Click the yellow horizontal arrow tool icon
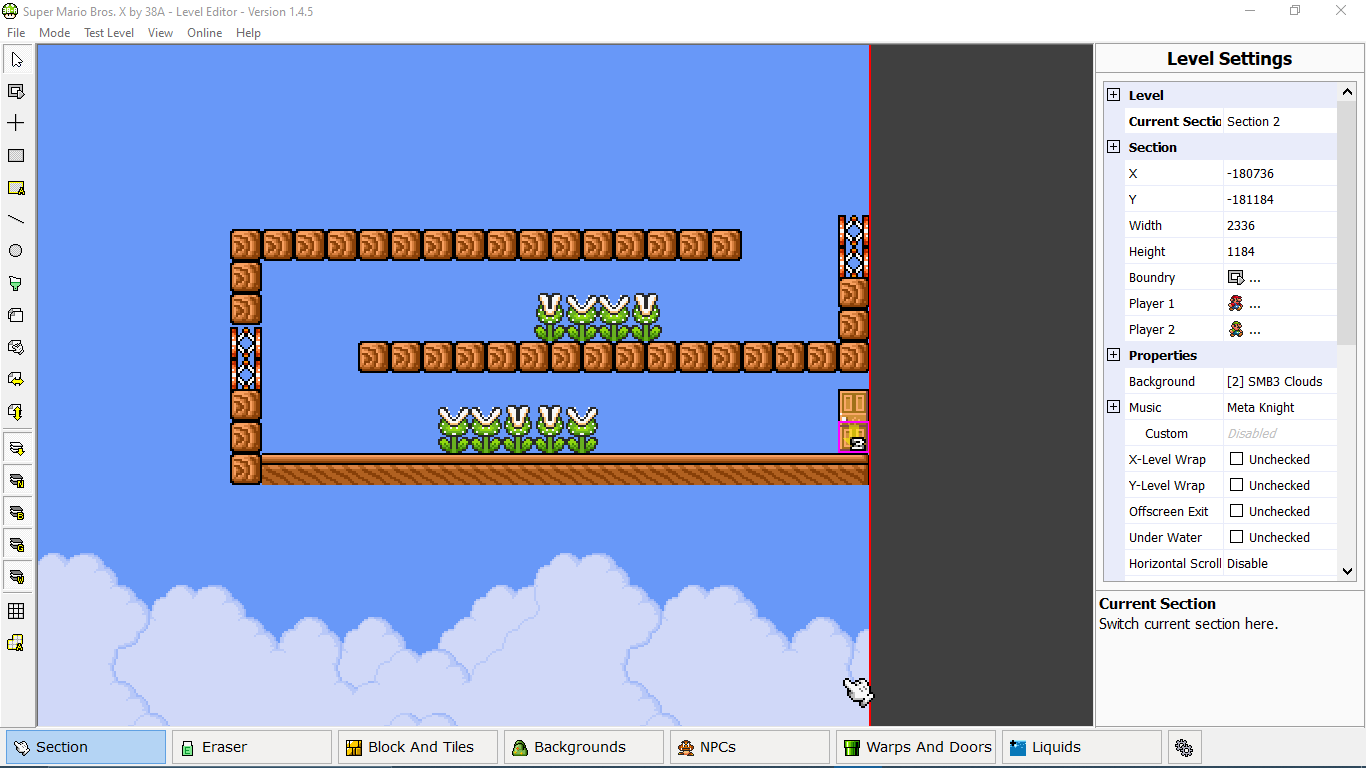1366x768 pixels. pyautogui.click(x=16, y=379)
